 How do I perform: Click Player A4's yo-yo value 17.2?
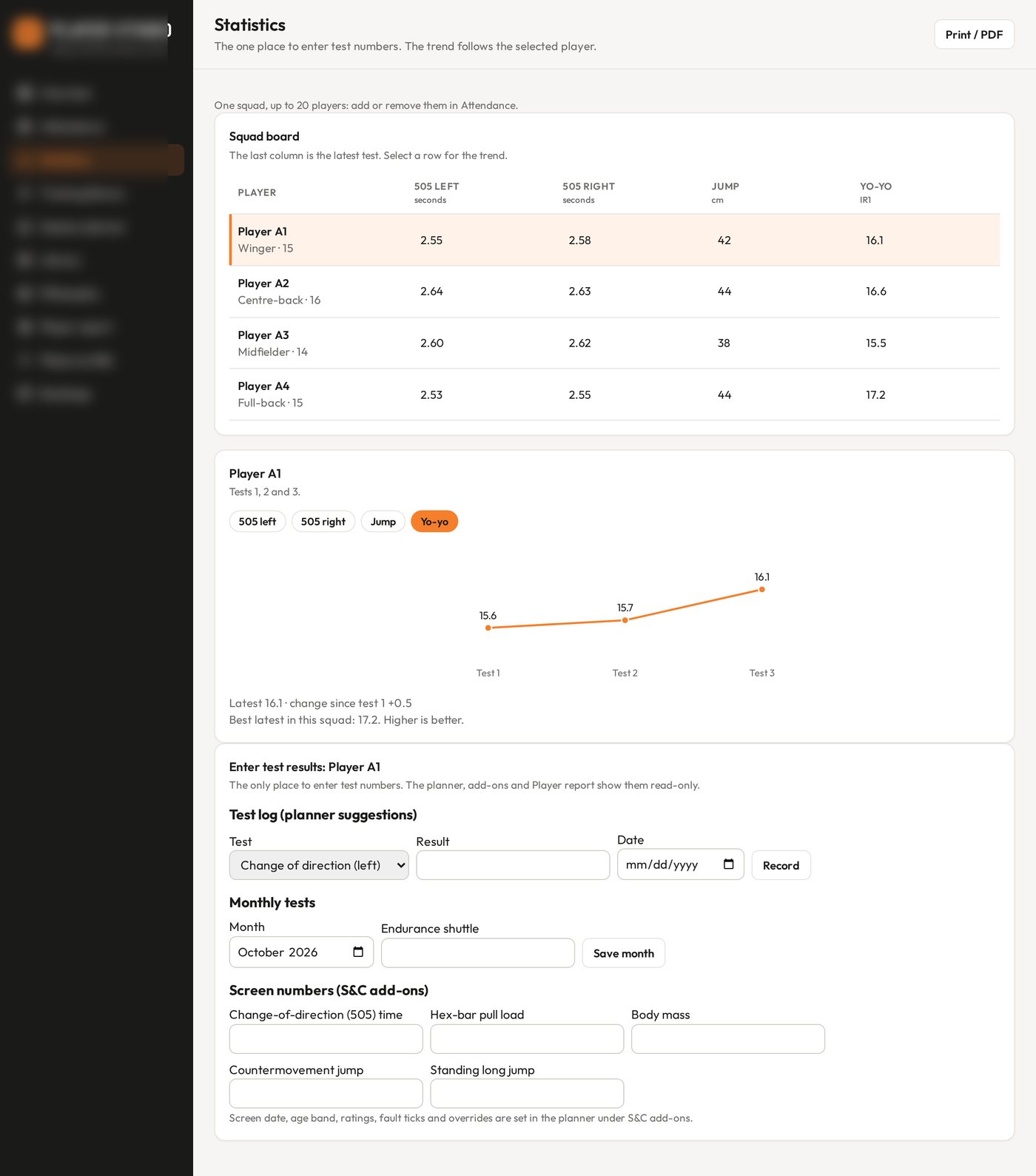[875, 395]
